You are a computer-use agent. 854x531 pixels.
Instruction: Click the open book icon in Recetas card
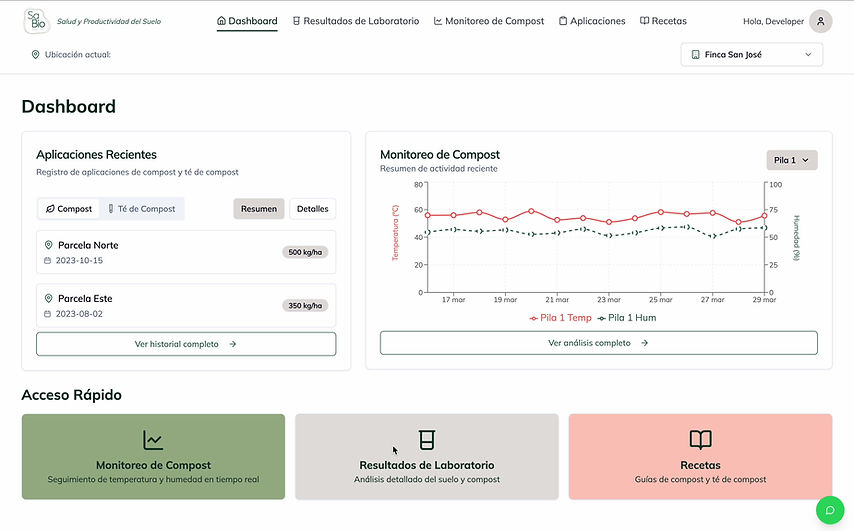click(700, 440)
